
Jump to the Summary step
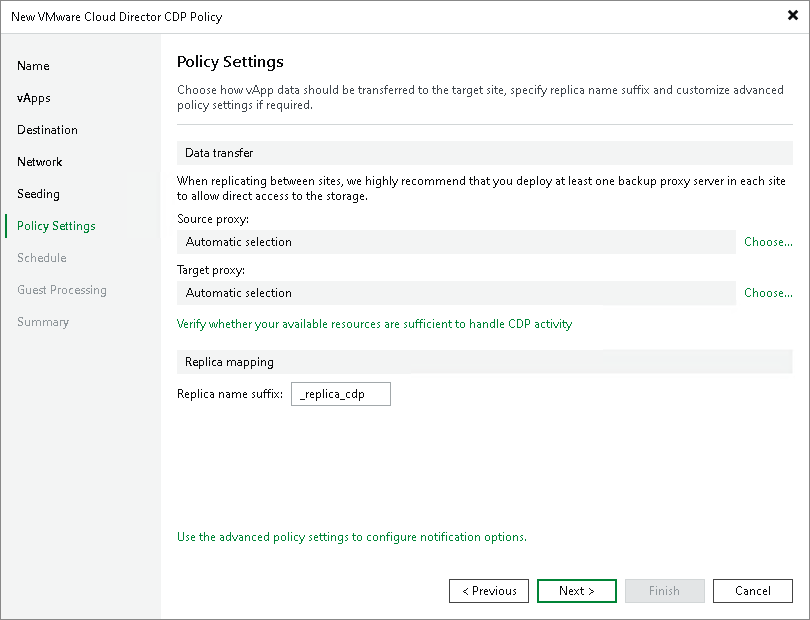tap(42, 322)
